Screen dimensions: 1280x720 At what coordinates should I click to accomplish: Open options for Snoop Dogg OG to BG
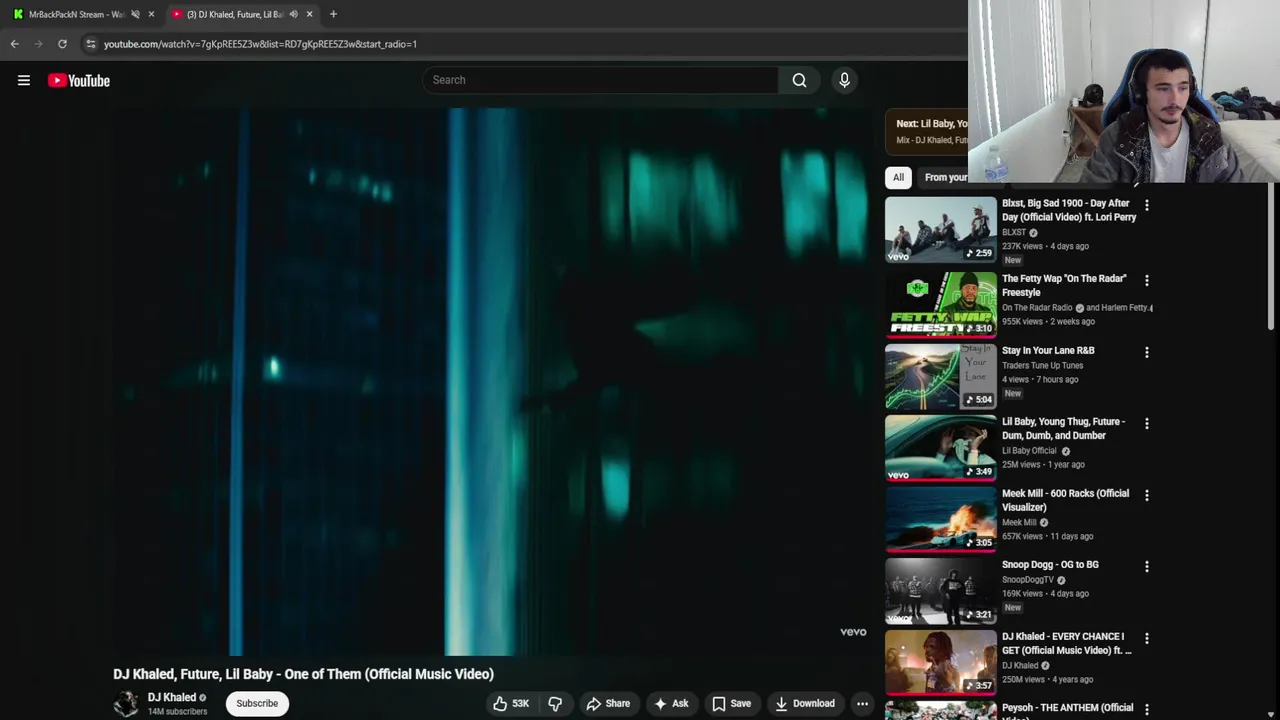[x=1147, y=566]
